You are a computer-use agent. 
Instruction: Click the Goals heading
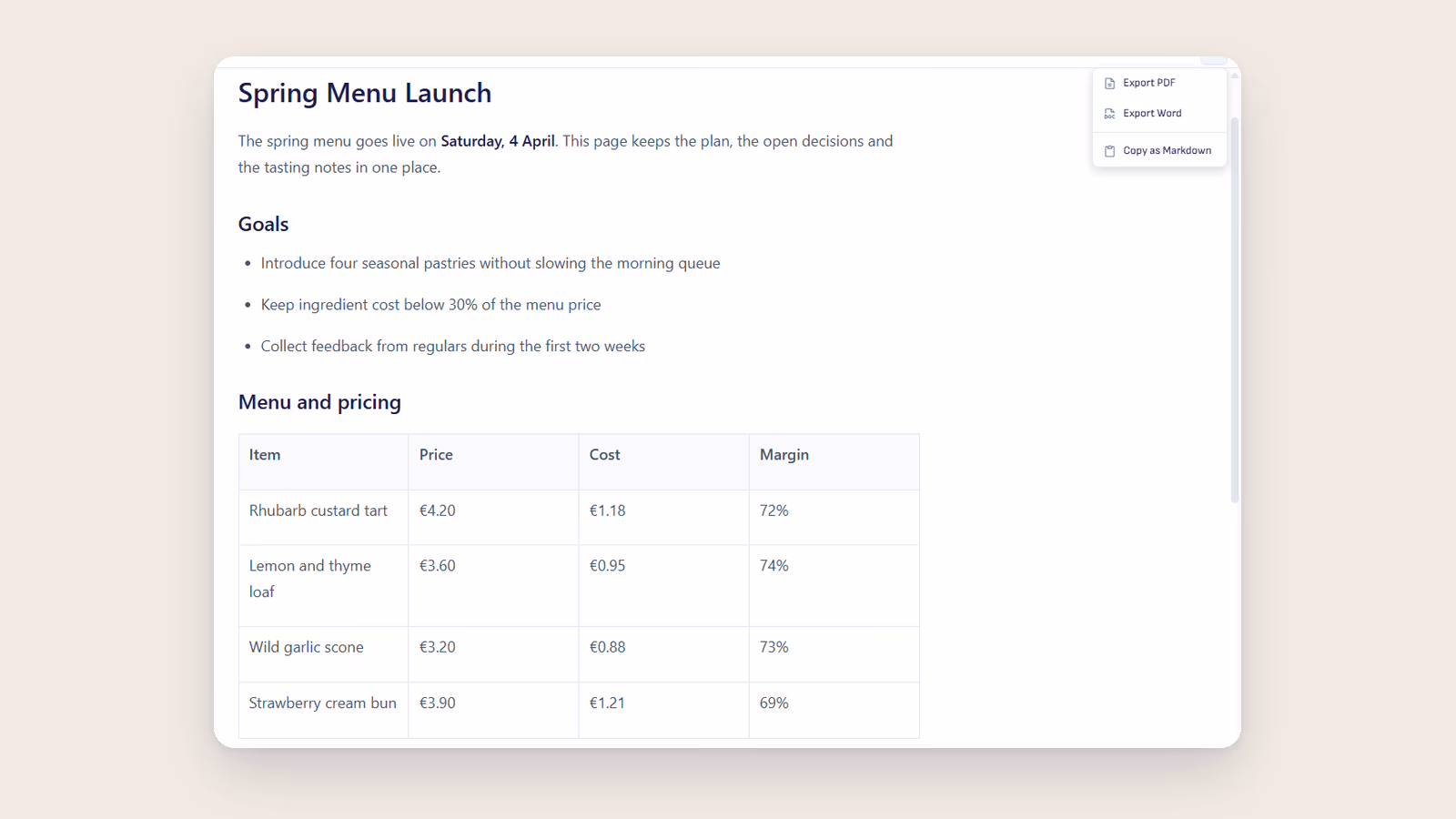[x=264, y=224]
